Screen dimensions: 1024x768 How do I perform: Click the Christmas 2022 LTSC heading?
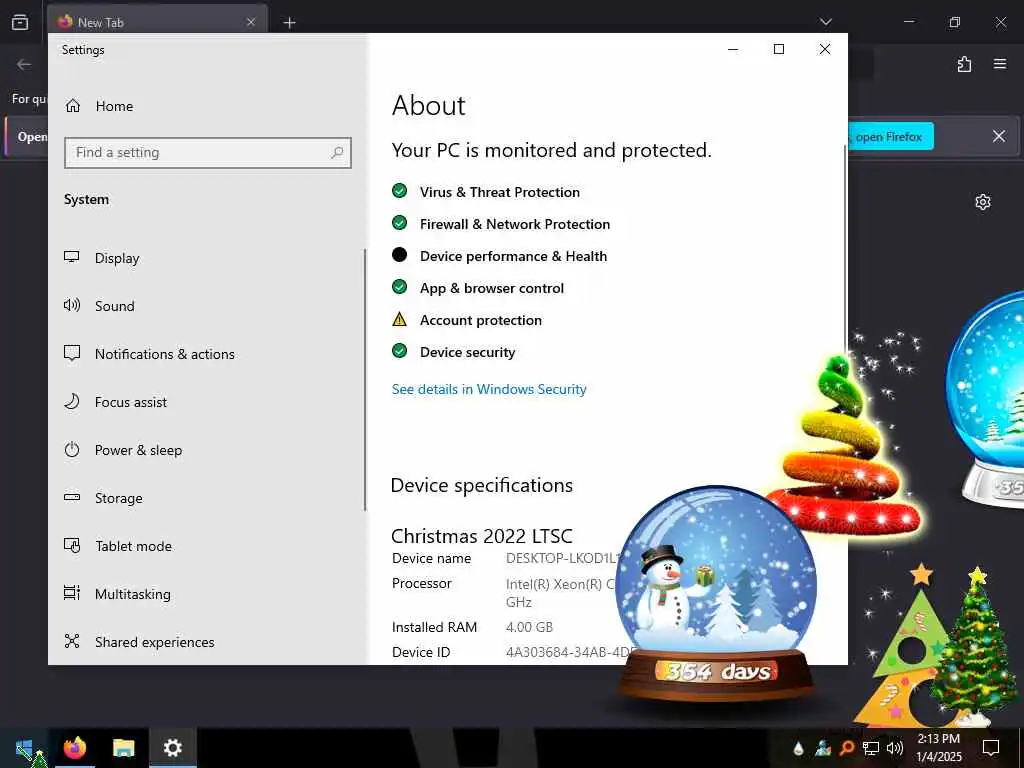482,536
